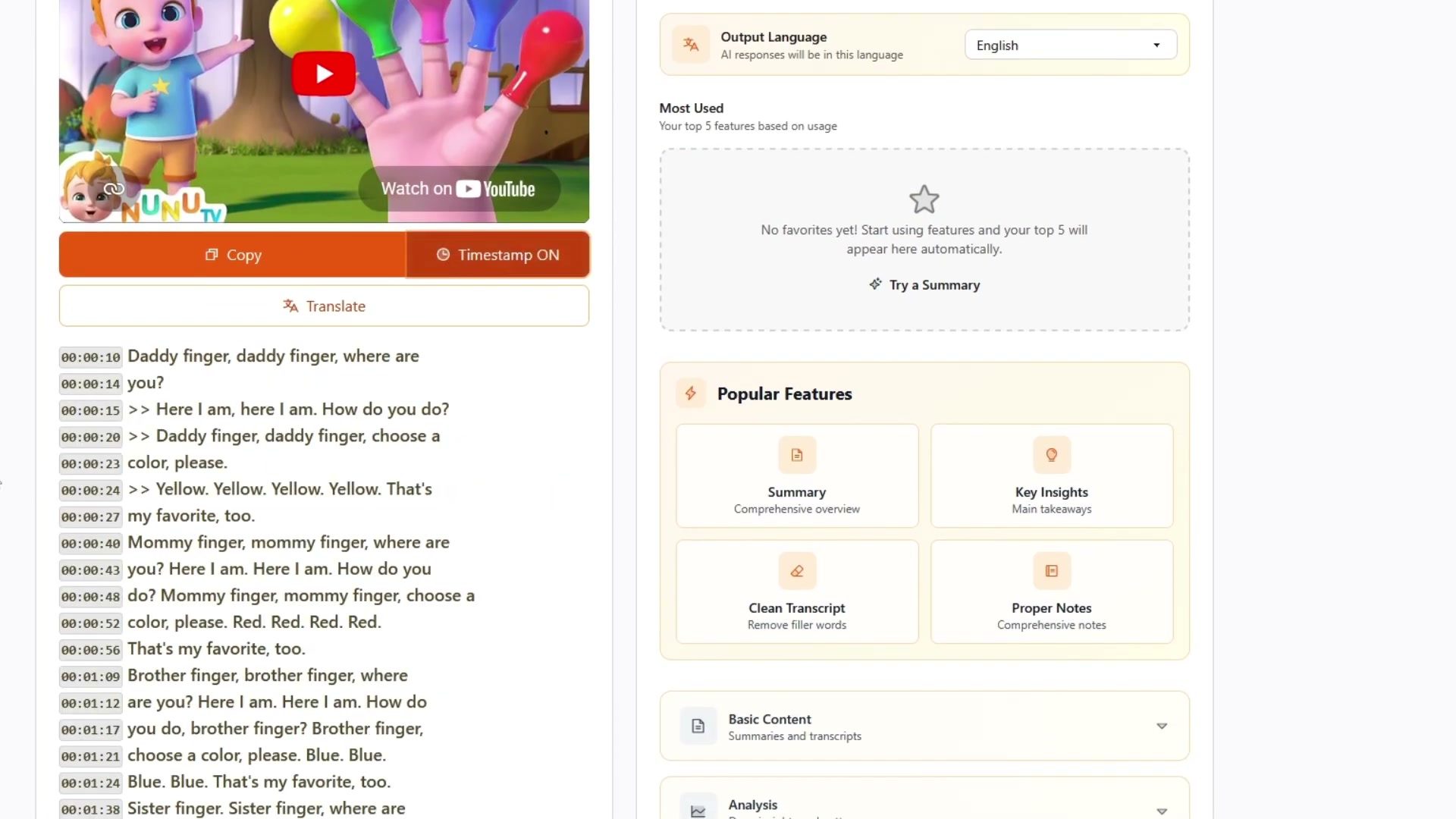Click the Proper Notes notebook icon
This screenshot has height=819, width=1456.
point(1052,571)
